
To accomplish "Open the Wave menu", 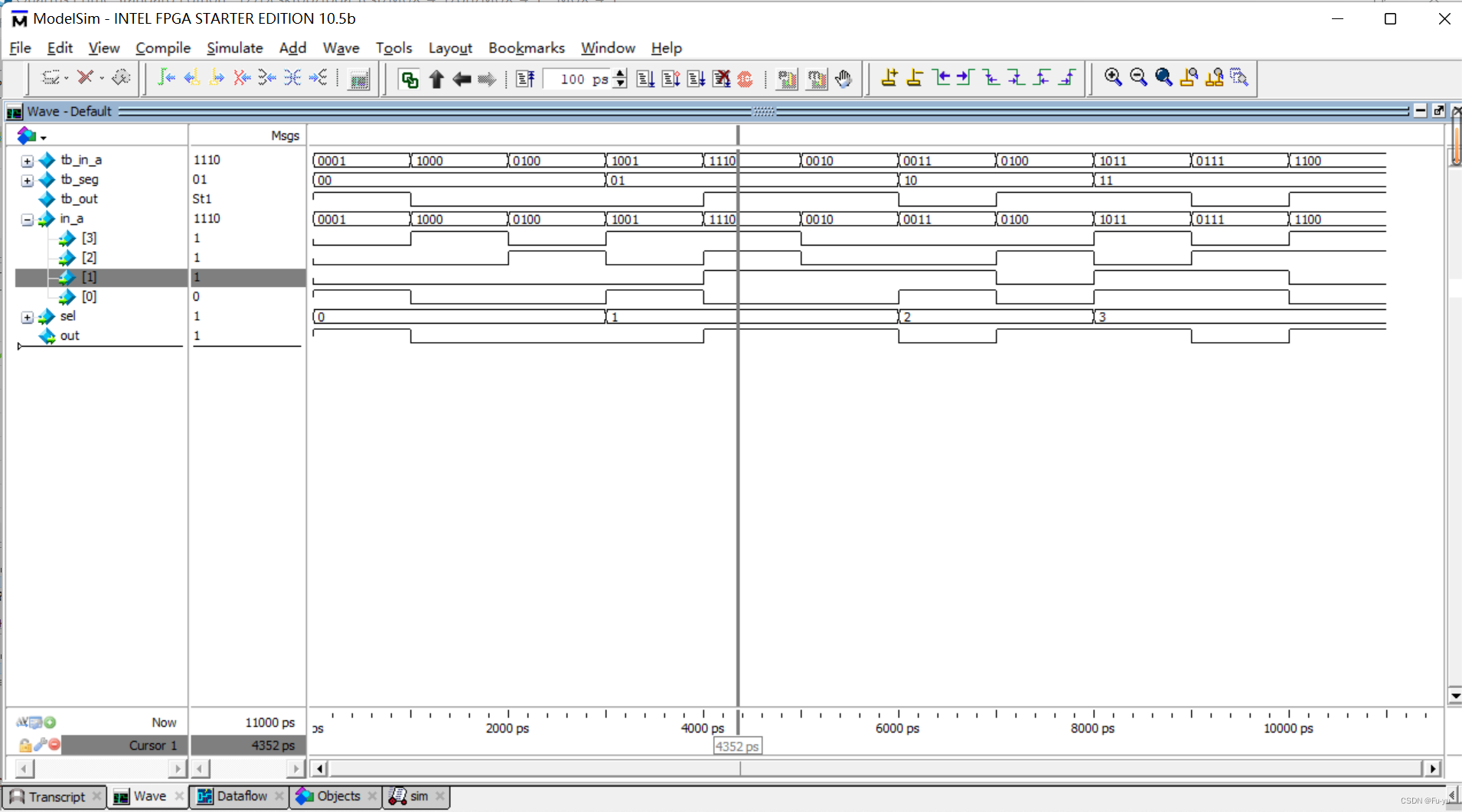I will (341, 47).
